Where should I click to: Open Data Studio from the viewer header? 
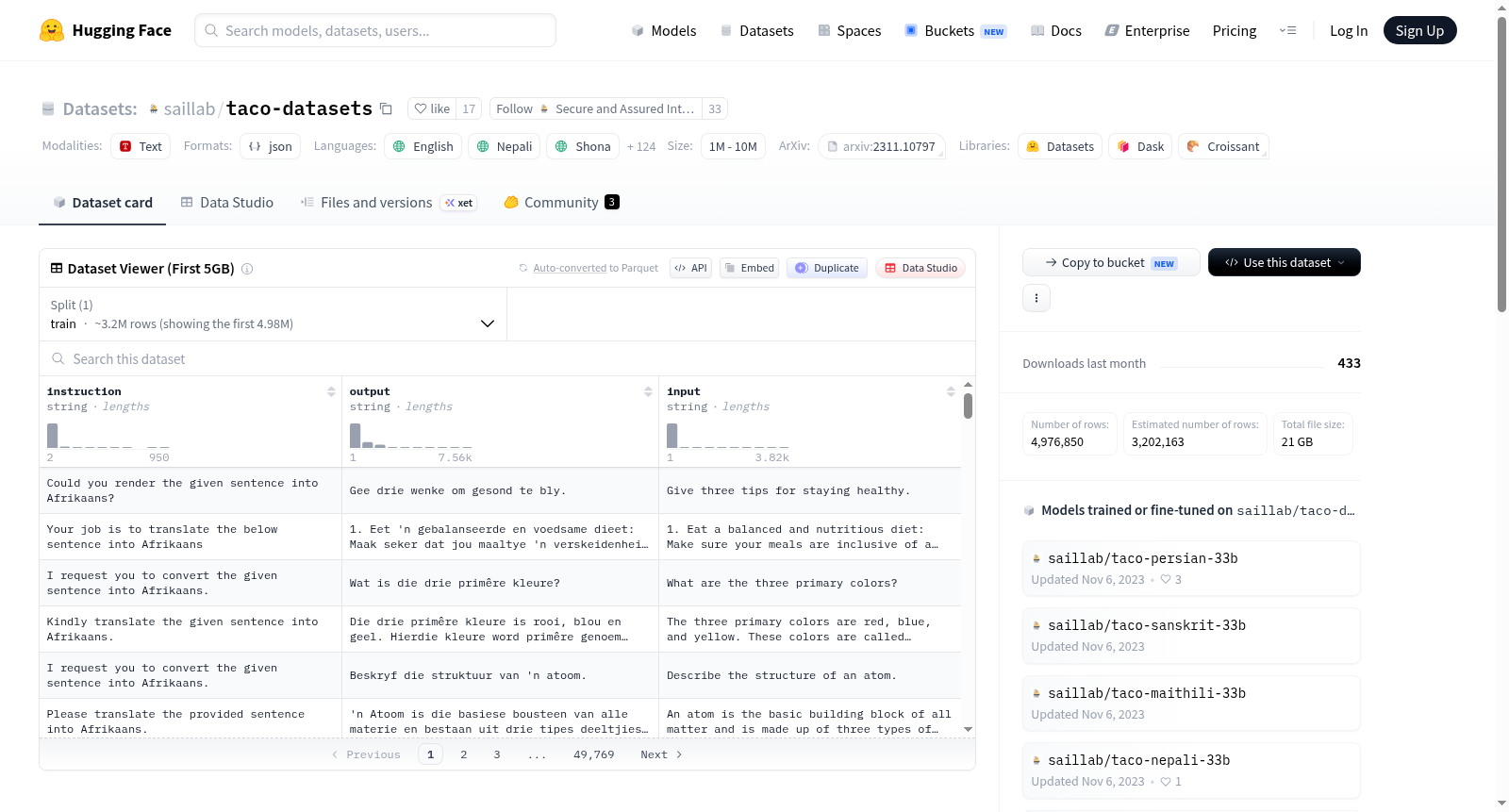(x=920, y=268)
